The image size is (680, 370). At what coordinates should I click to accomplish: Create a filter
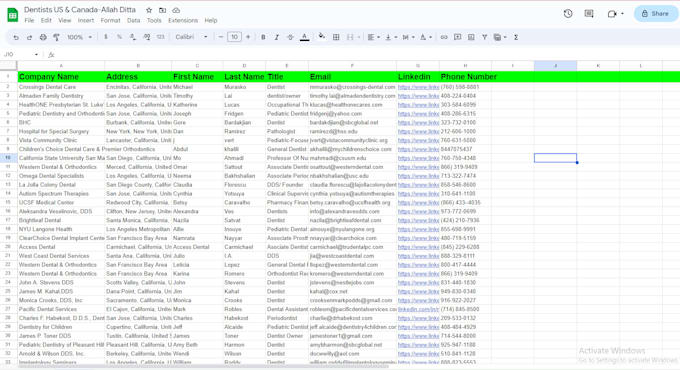click(484, 37)
